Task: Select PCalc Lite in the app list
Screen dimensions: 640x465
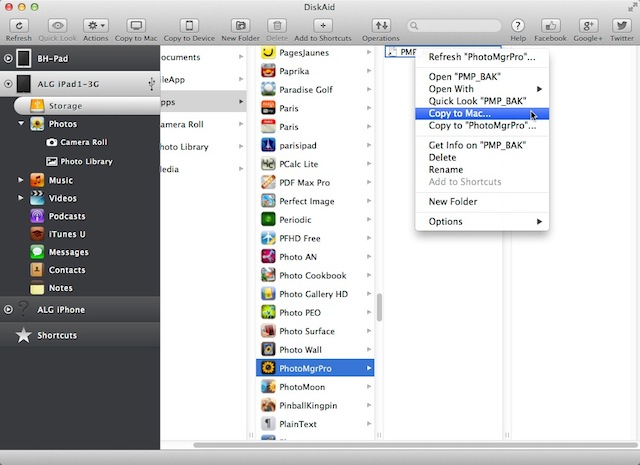Action: [315, 164]
